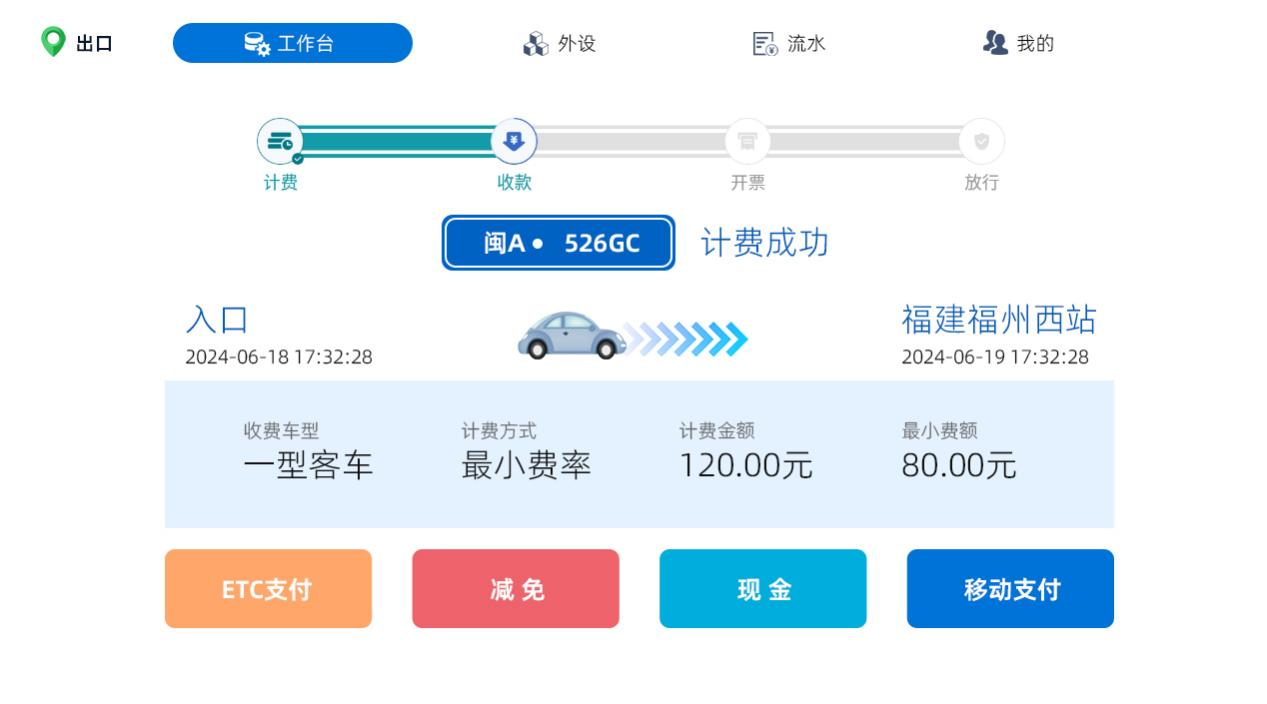Click the license plate 闽A 526GC
Viewport: 1267px width, 704px height.
pyautogui.click(x=559, y=243)
